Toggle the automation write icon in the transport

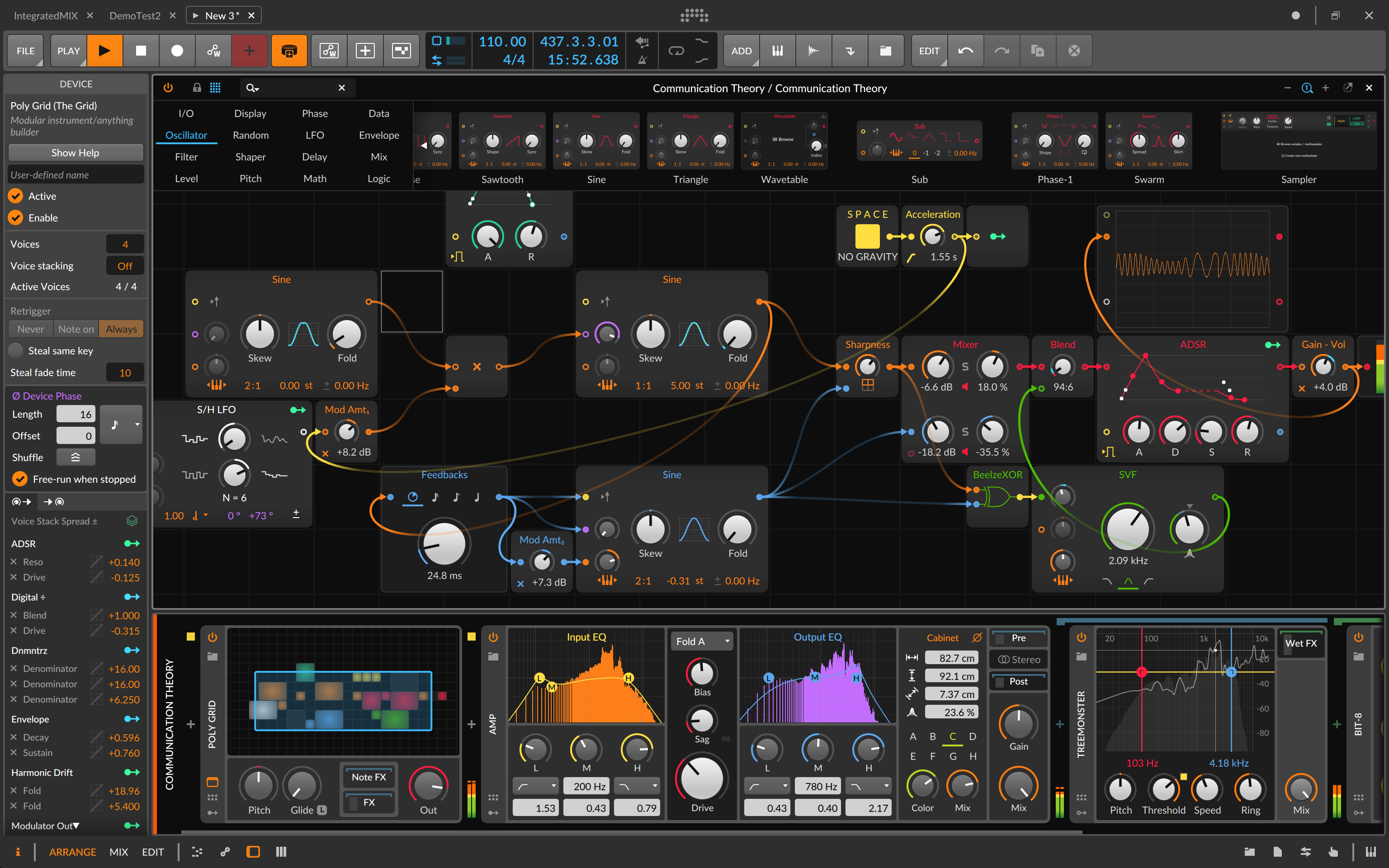coord(213,51)
